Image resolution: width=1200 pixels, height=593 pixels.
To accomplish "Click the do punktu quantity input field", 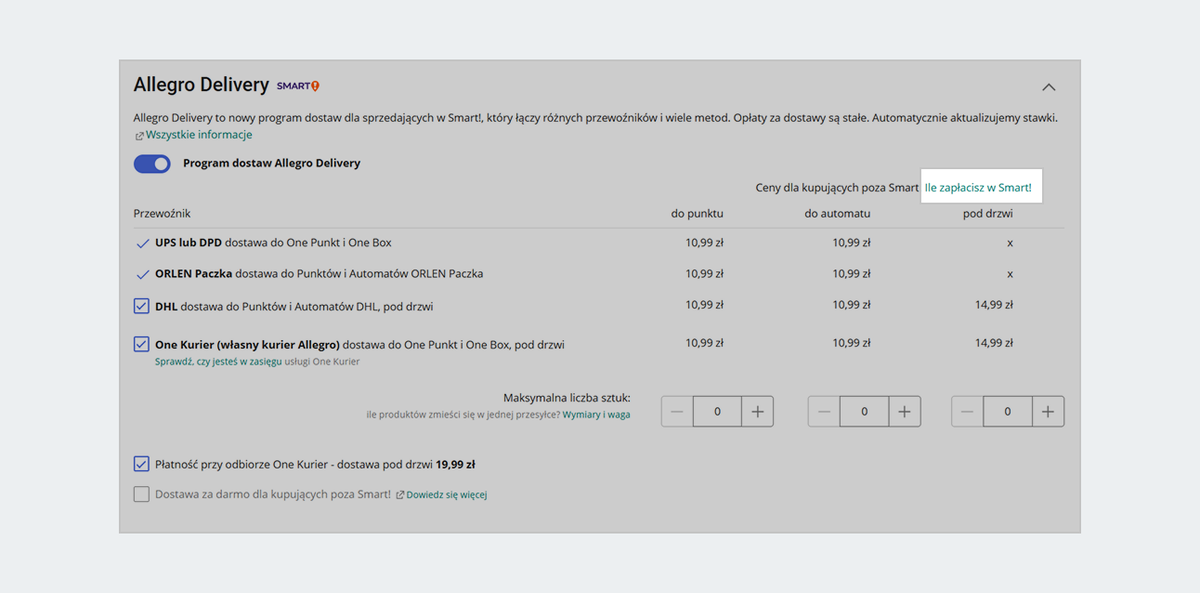I will [717, 411].
